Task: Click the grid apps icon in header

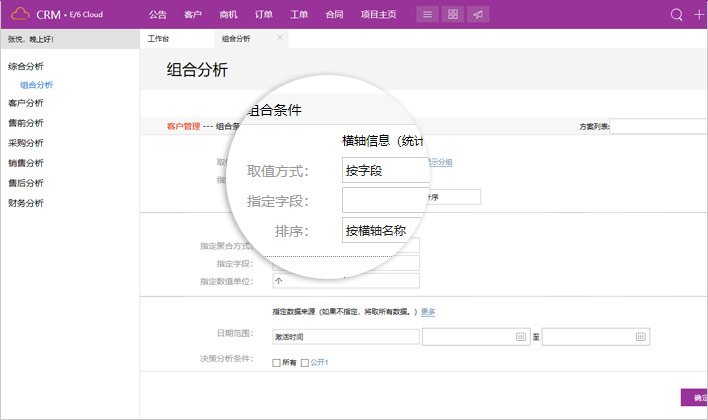Action: pyautogui.click(x=453, y=14)
